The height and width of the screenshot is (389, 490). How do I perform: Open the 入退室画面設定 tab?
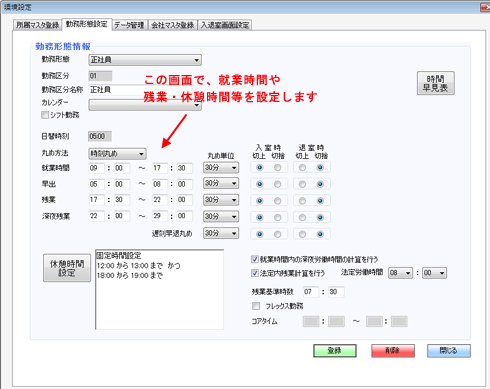[225, 25]
